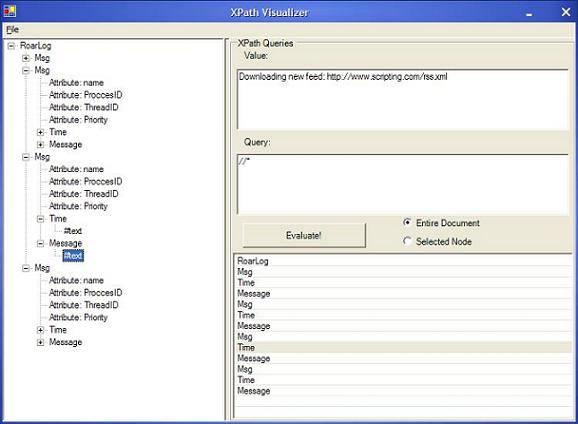This screenshot has height=424, width=578.
Task: Collapse the RoarLog root node
Action: click(11, 46)
